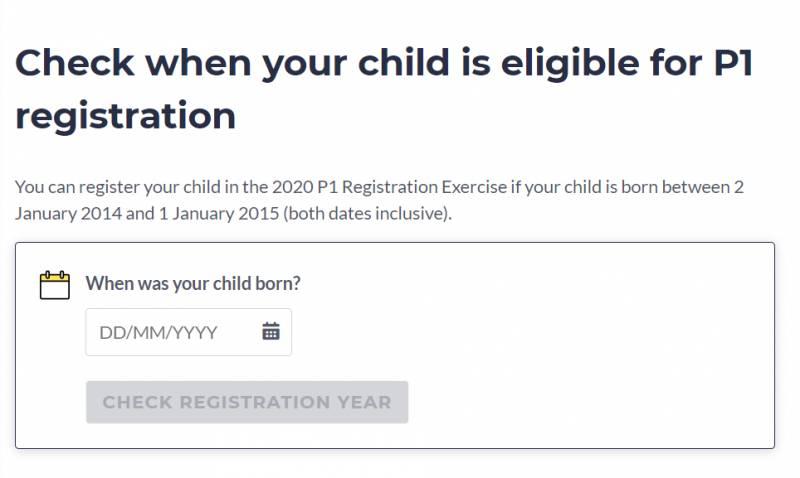Click the "When was your child born?" label
Image resolution: width=800 pixels, height=478 pixels.
click(192, 283)
